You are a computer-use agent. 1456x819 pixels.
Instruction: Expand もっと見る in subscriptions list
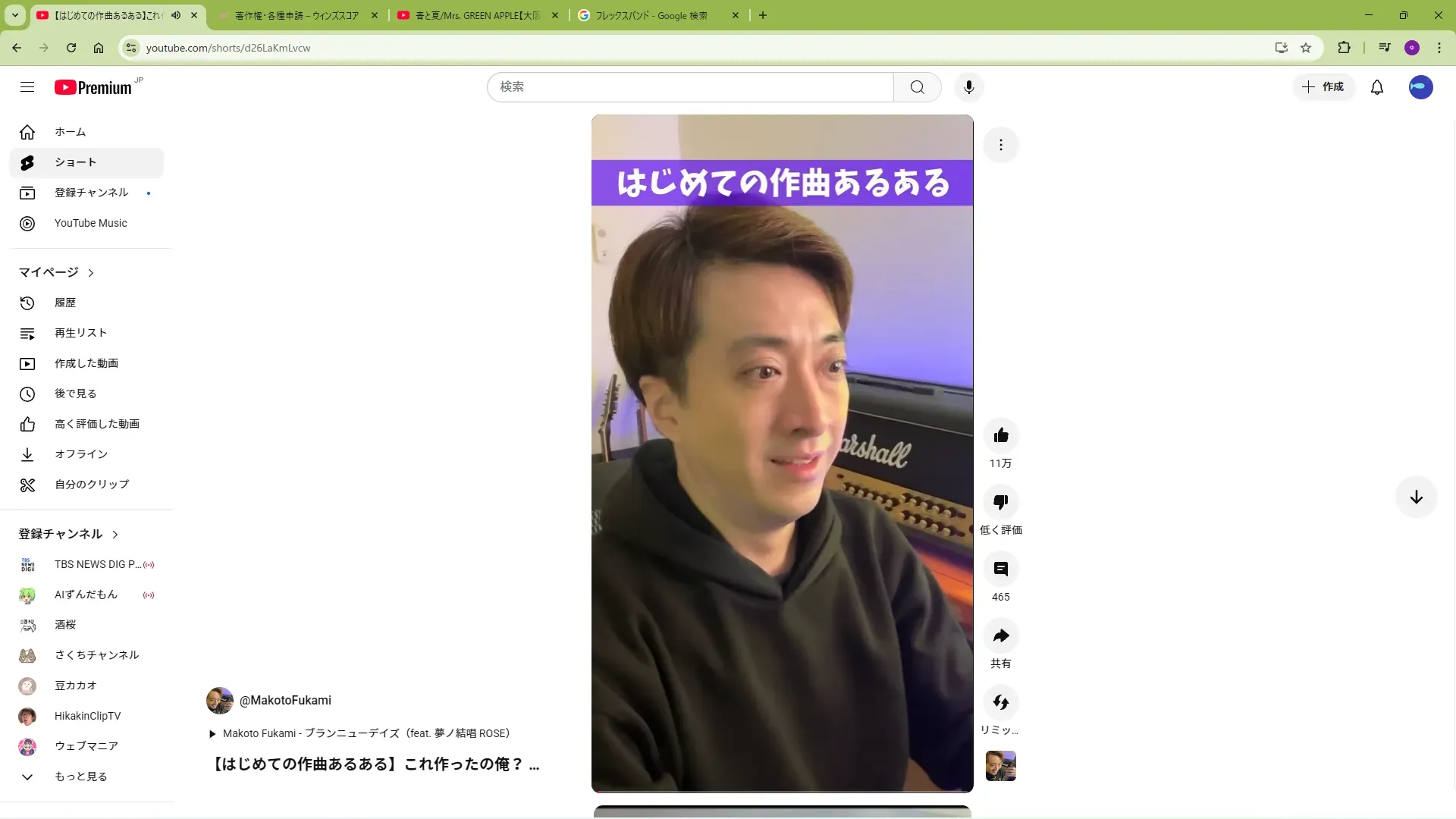(80, 777)
